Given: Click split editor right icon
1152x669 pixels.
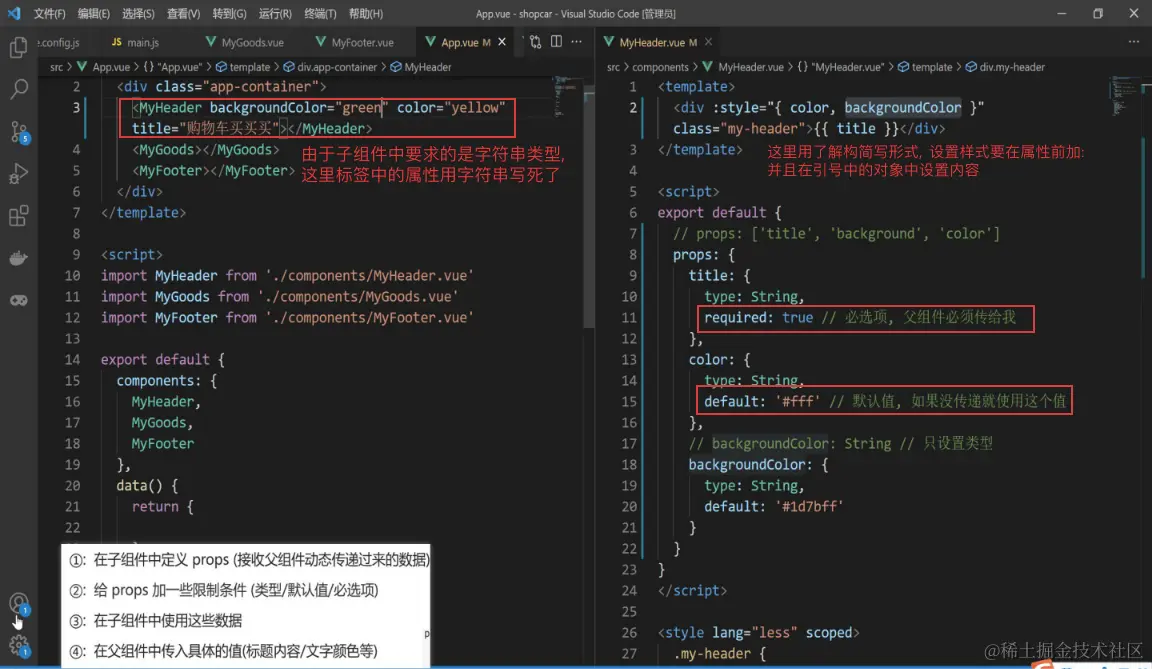Looking at the screenshot, I should pos(556,42).
